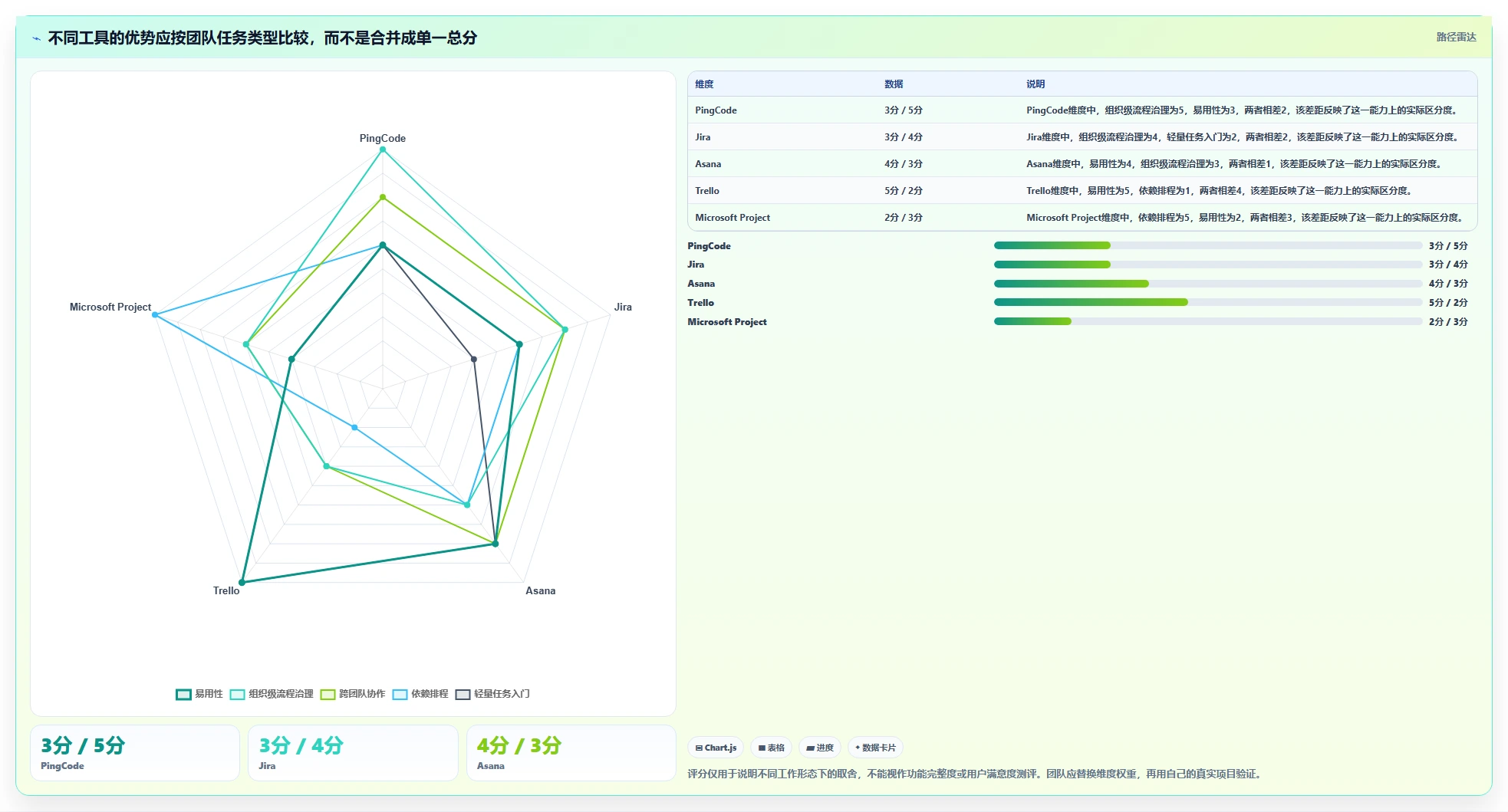Click the Trello axis label on radar
The width and height of the screenshot is (1508, 812).
pyautogui.click(x=226, y=590)
